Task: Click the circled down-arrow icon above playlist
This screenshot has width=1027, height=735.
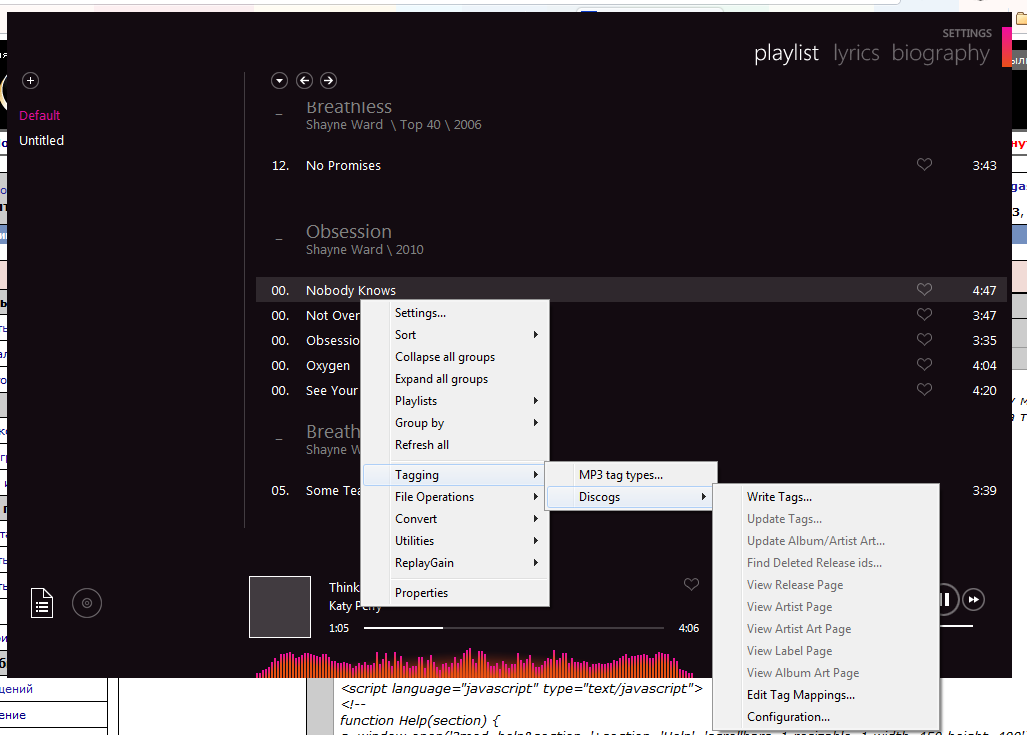Action: pos(280,81)
